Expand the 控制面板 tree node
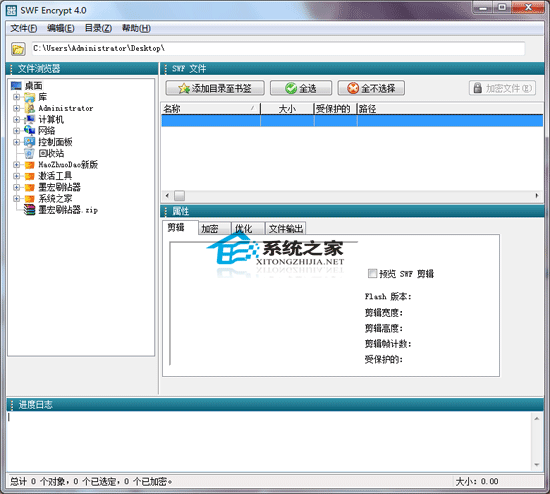 click(16, 142)
